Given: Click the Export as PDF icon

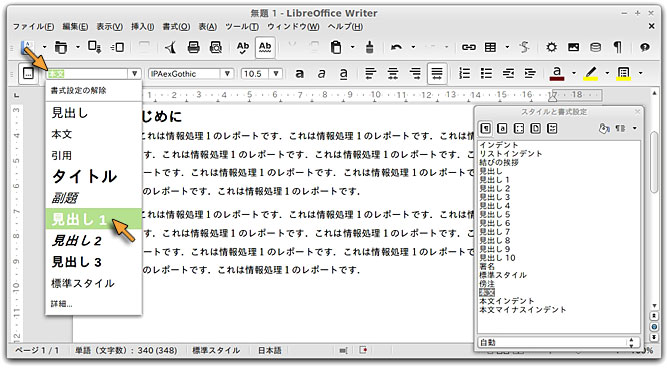Looking at the screenshot, I should point(171,47).
